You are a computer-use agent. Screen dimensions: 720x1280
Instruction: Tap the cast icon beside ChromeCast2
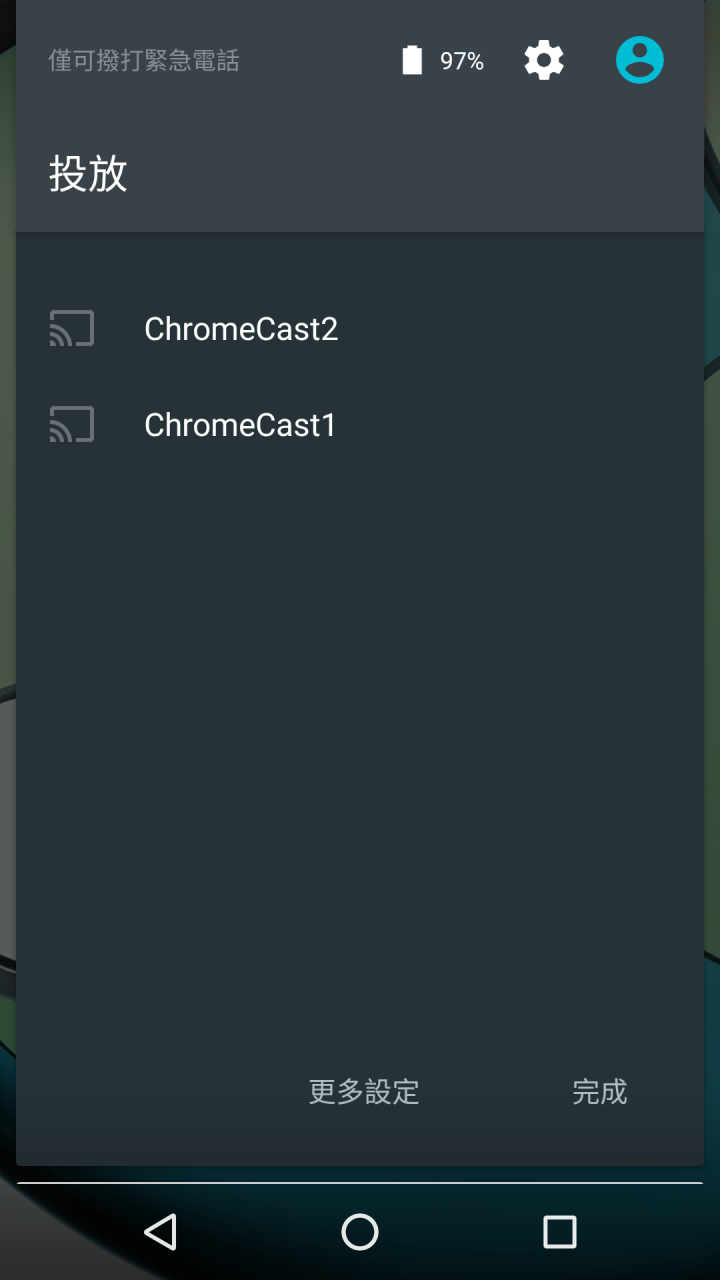[x=72, y=328]
